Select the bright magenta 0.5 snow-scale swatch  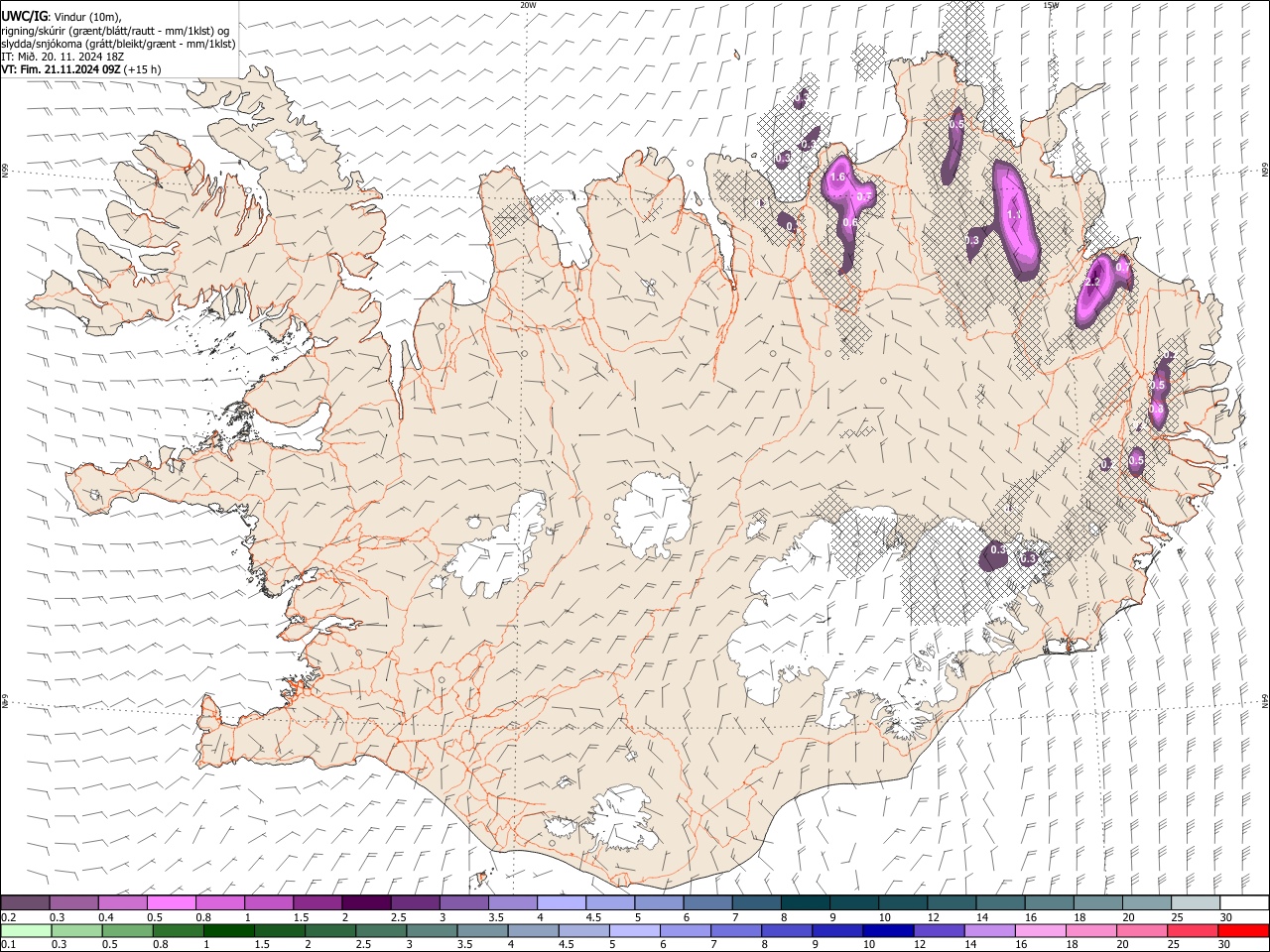pos(172,902)
